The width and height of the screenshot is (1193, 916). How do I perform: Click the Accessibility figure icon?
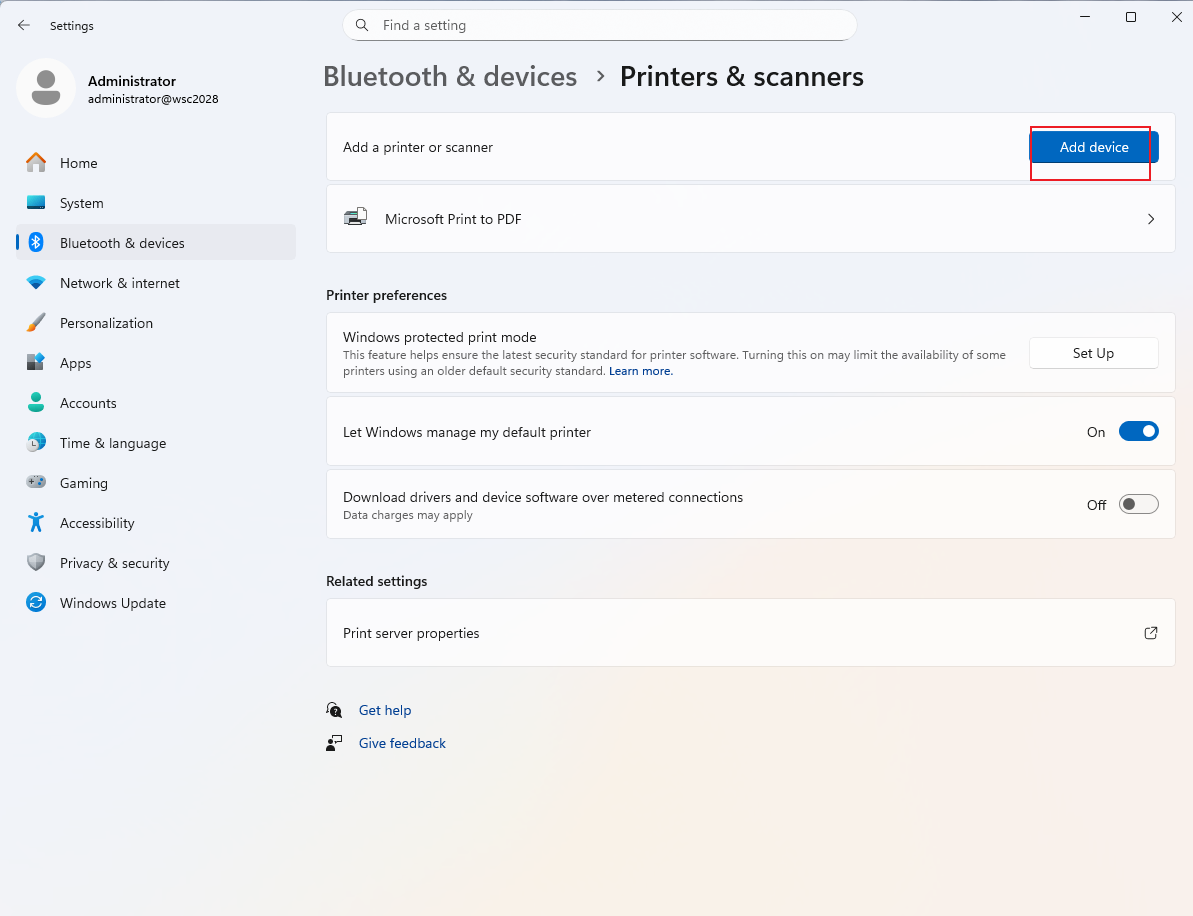[x=36, y=523]
